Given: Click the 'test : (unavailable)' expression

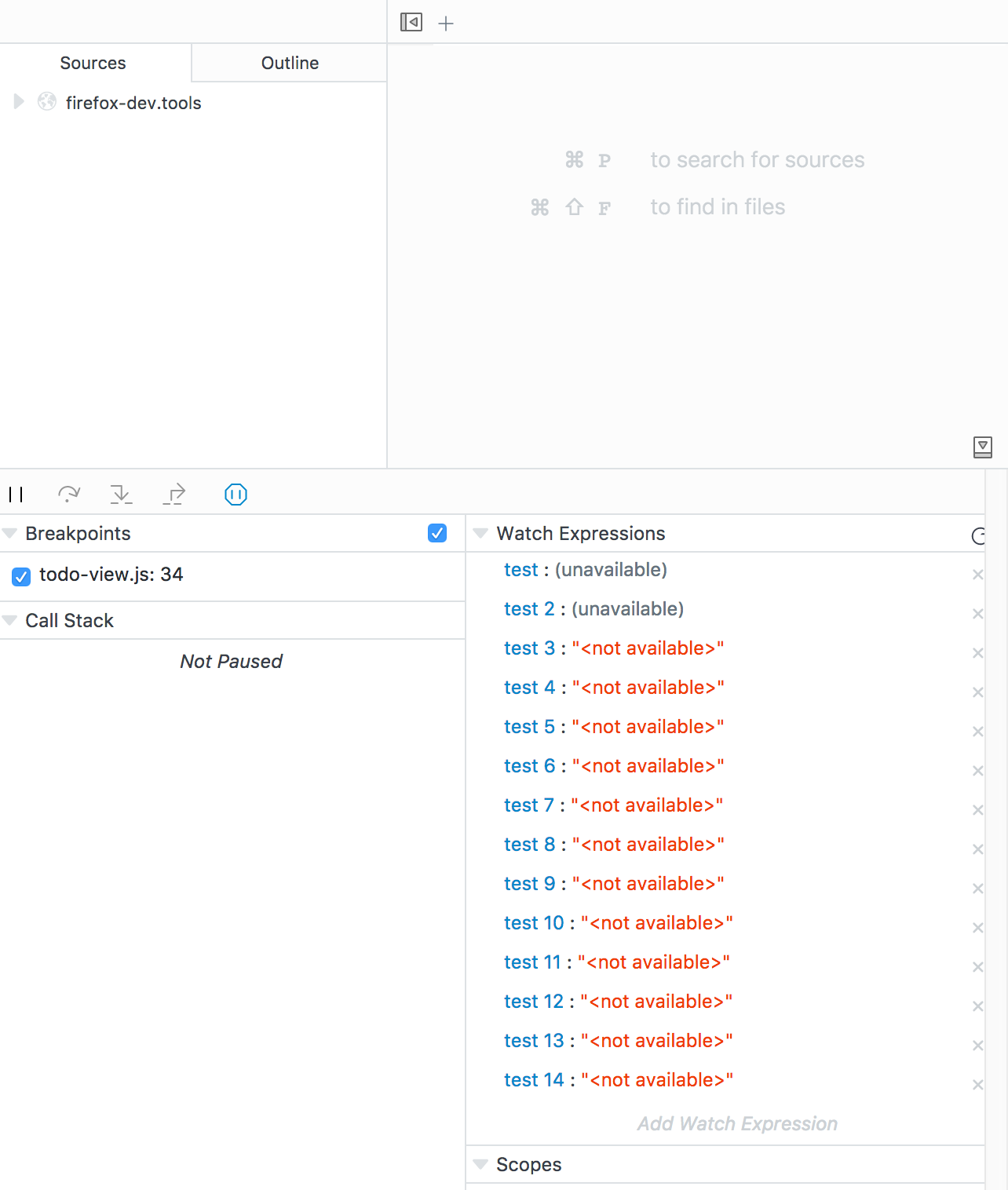Looking at the screenshot, I should 586,570.
